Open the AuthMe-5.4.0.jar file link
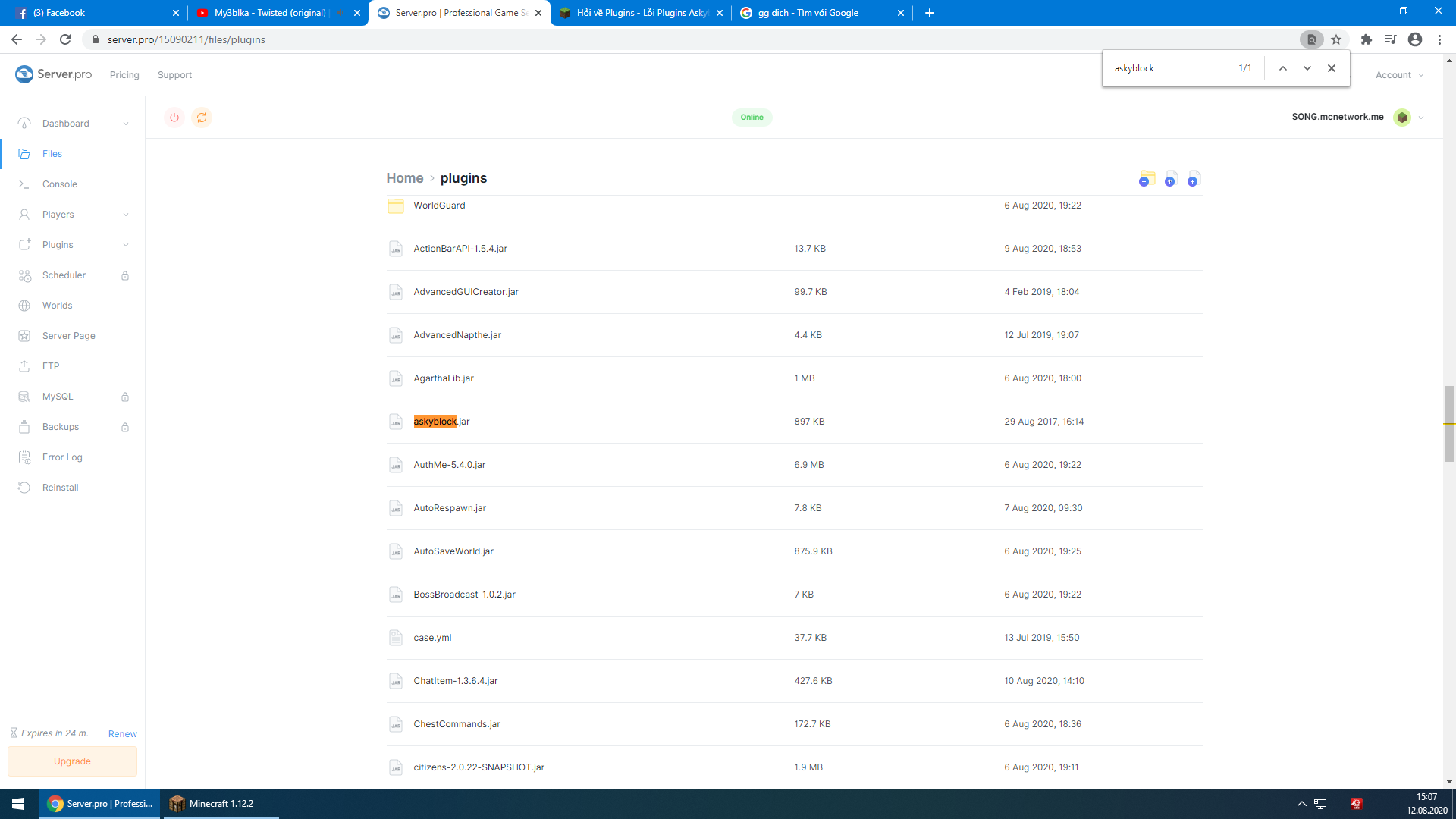The height and width of the screenshot is (819, 1456). pos(449,465)
